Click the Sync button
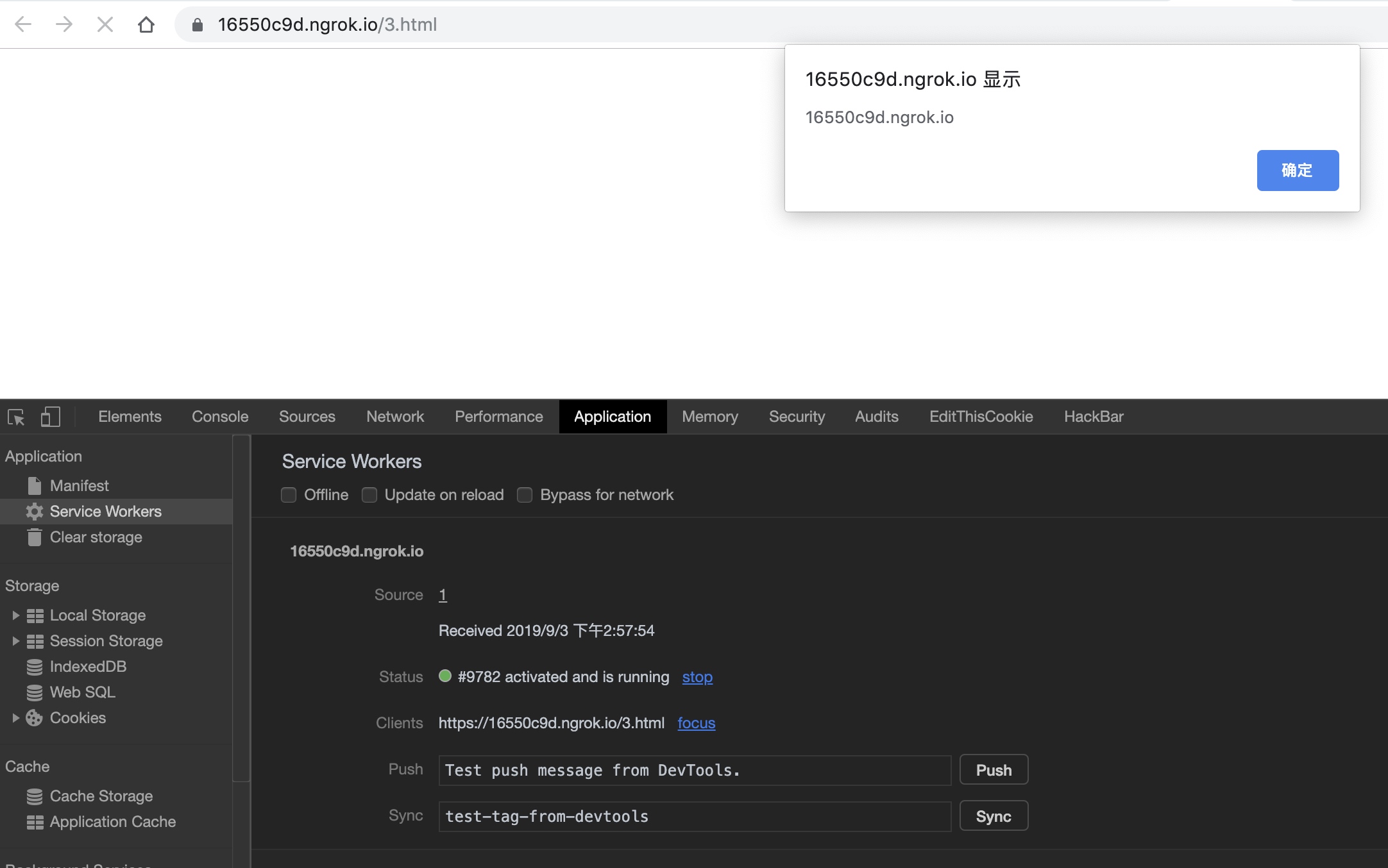The height and width of the screenshot is (868, 1388). (994, 816)
